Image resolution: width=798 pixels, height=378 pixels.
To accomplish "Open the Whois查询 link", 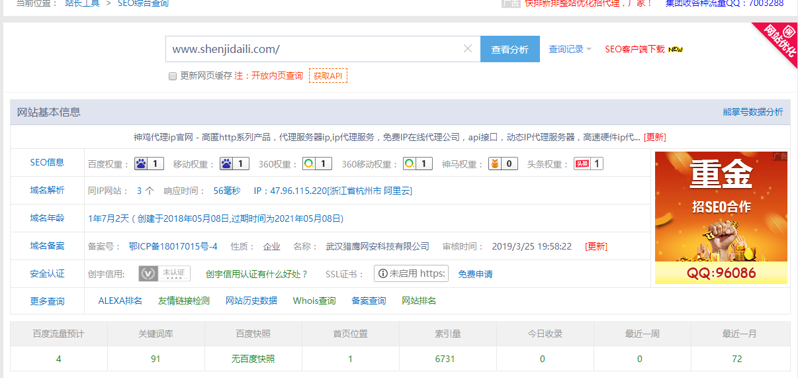I will [x=315, y=301].
